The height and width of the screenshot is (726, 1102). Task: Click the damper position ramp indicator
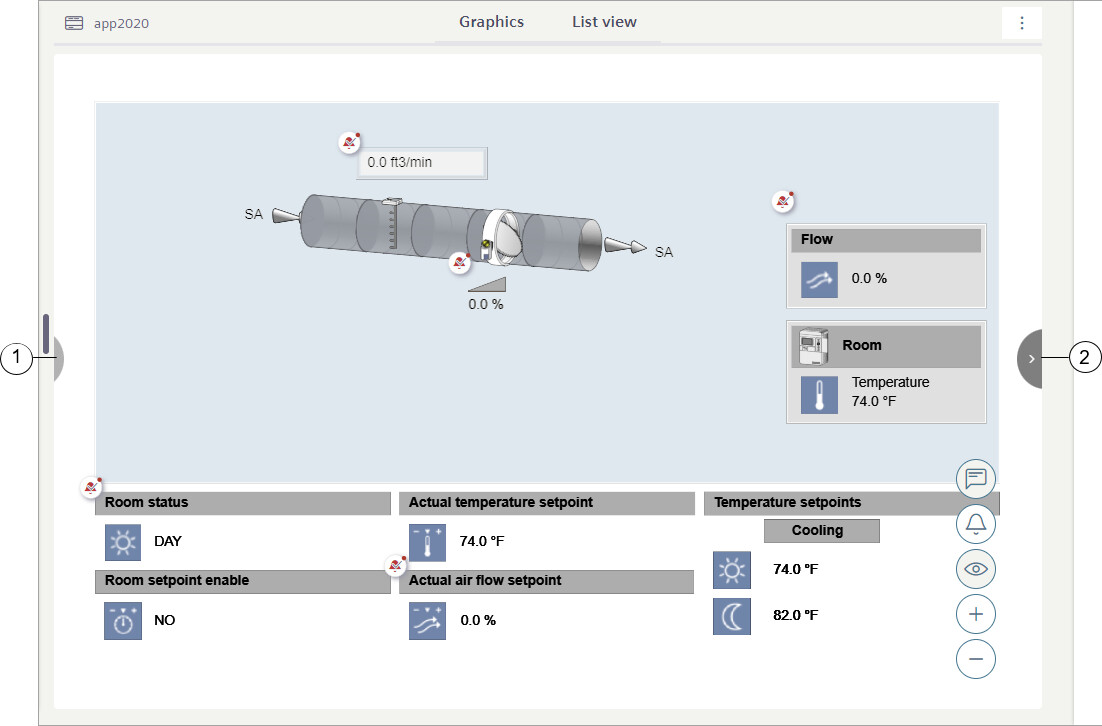tap(486, 285)
